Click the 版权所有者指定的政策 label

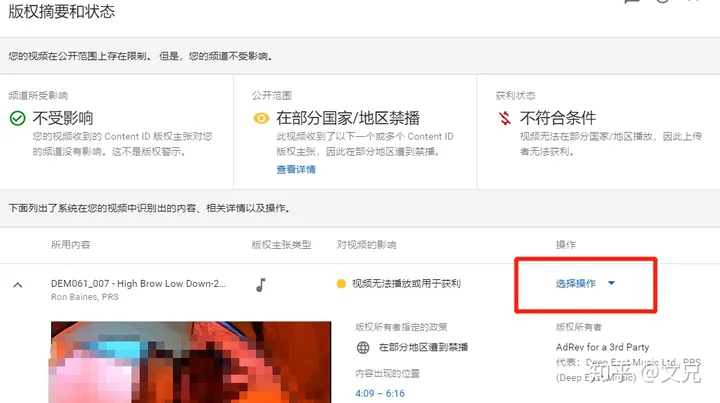tap(401, 327)
